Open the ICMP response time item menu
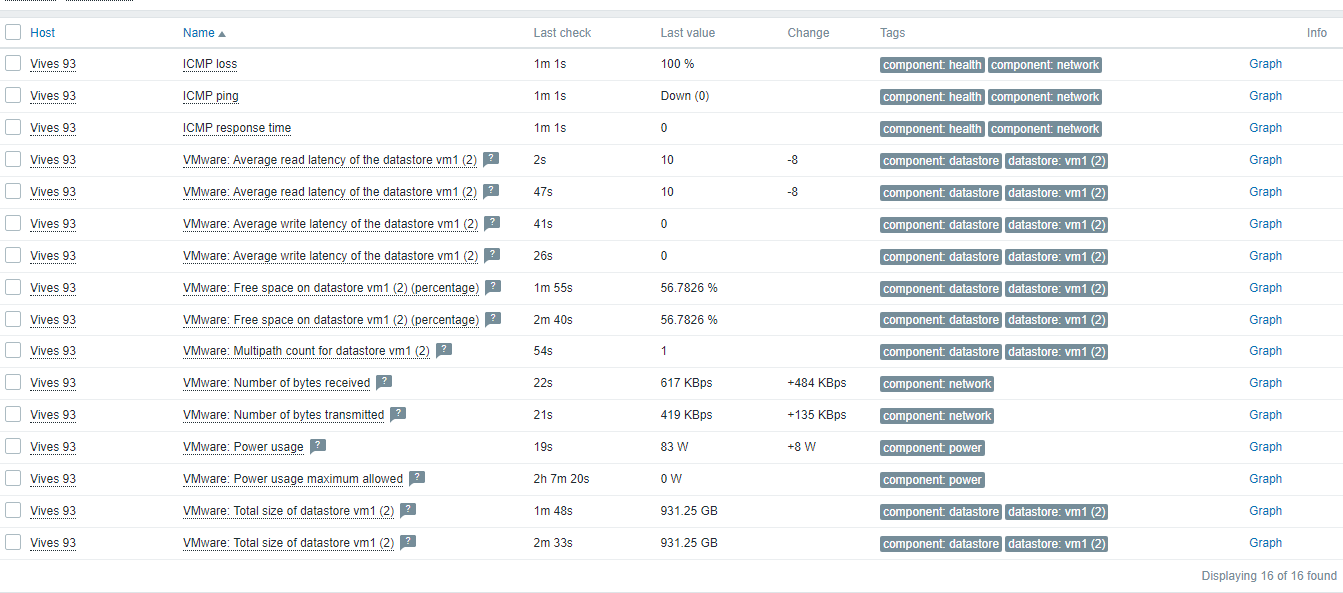Screen dimensions: 1343x593 tap(237, 128)
